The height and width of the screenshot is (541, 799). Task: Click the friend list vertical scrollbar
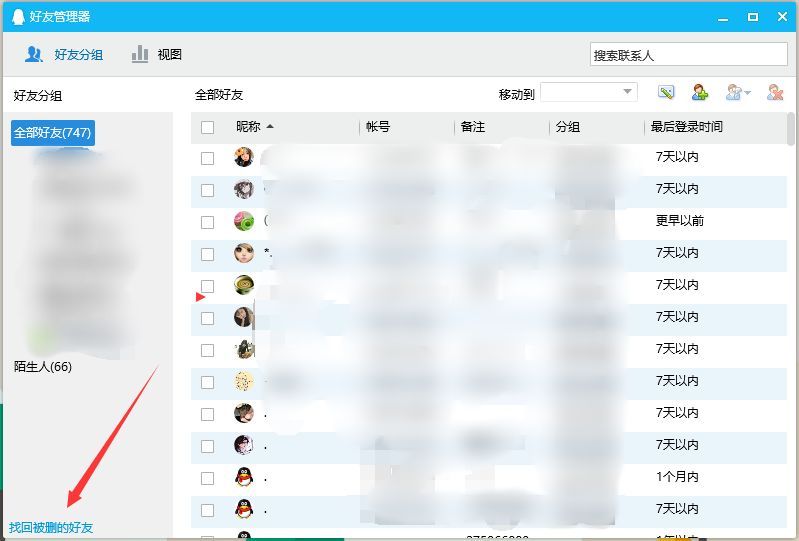coord(791,128)
